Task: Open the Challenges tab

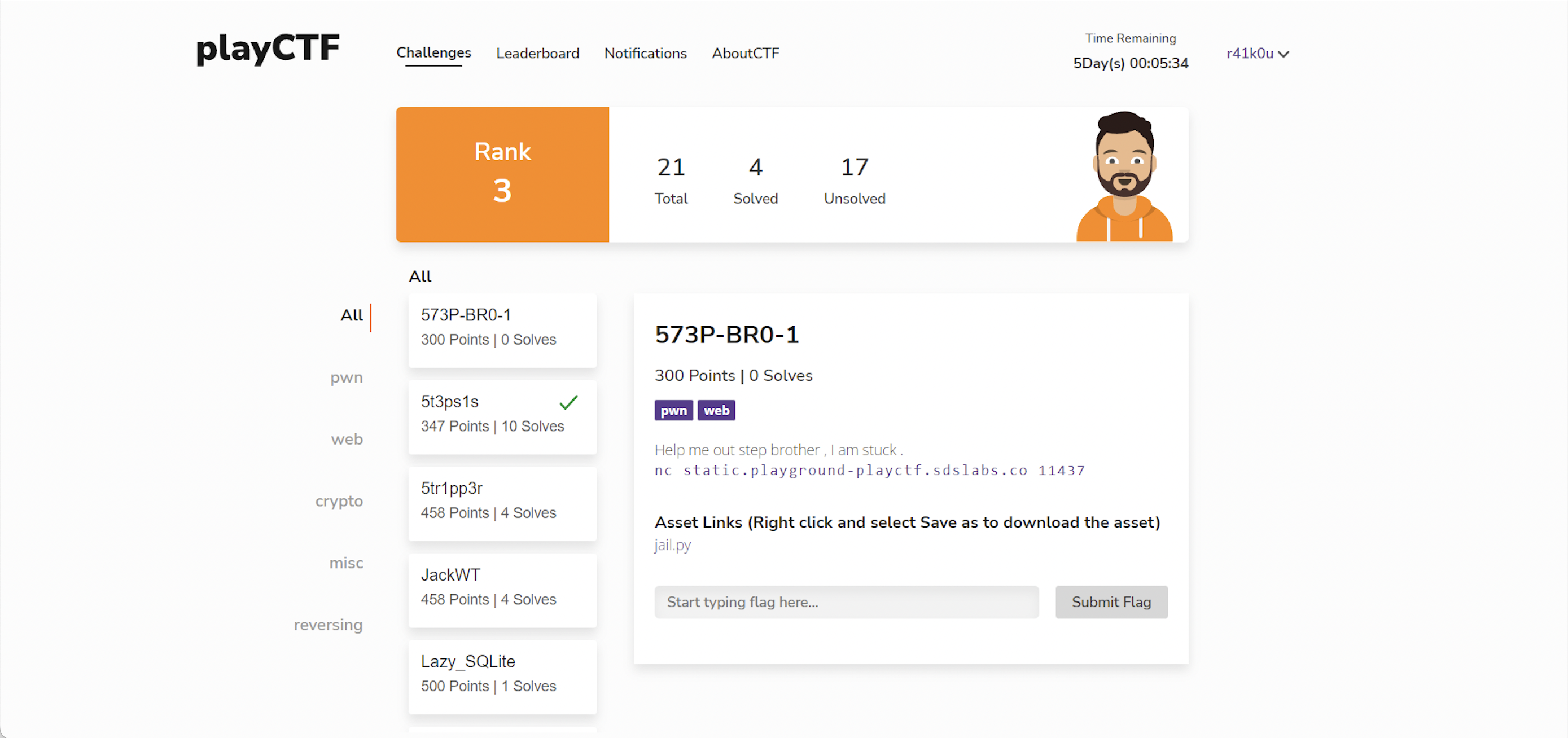Action: click(x=433, y=53)
